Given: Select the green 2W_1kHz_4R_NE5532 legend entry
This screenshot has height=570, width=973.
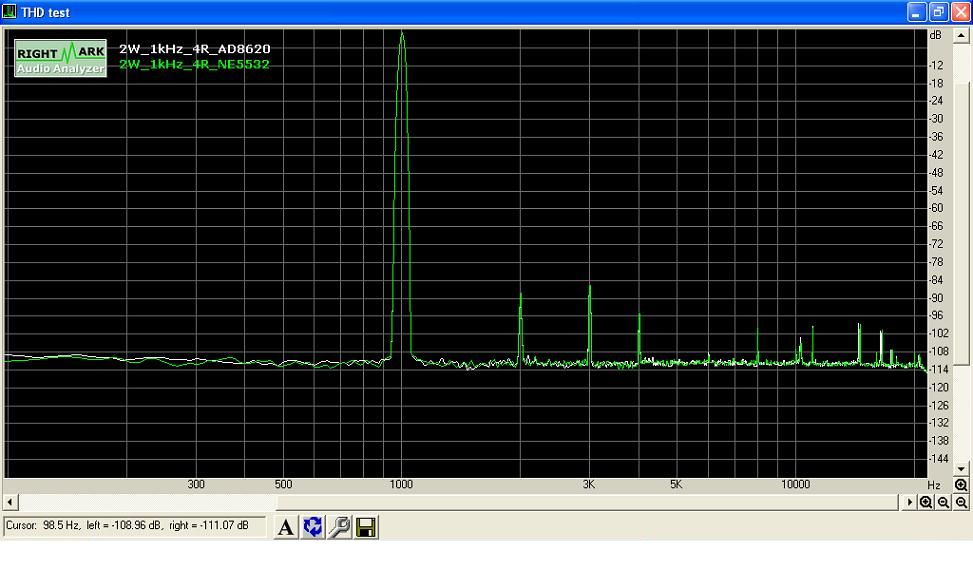Looking at the screenshot, I should 194,64.
